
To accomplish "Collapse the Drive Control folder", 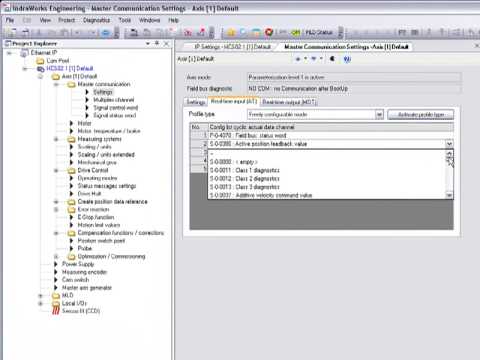I will coord(56,170).
